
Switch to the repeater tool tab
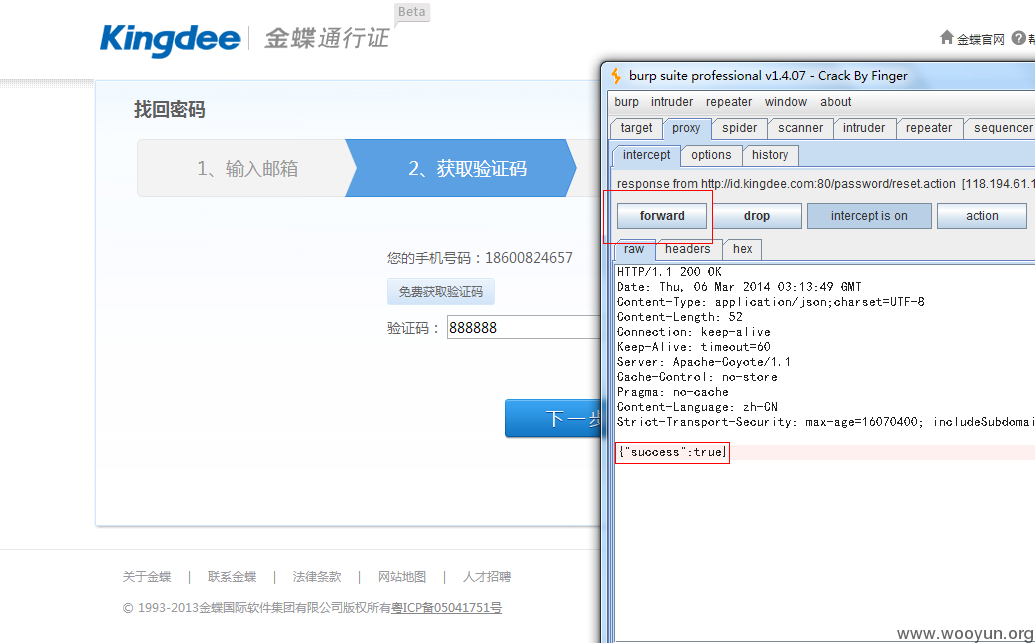click(929, 128)
